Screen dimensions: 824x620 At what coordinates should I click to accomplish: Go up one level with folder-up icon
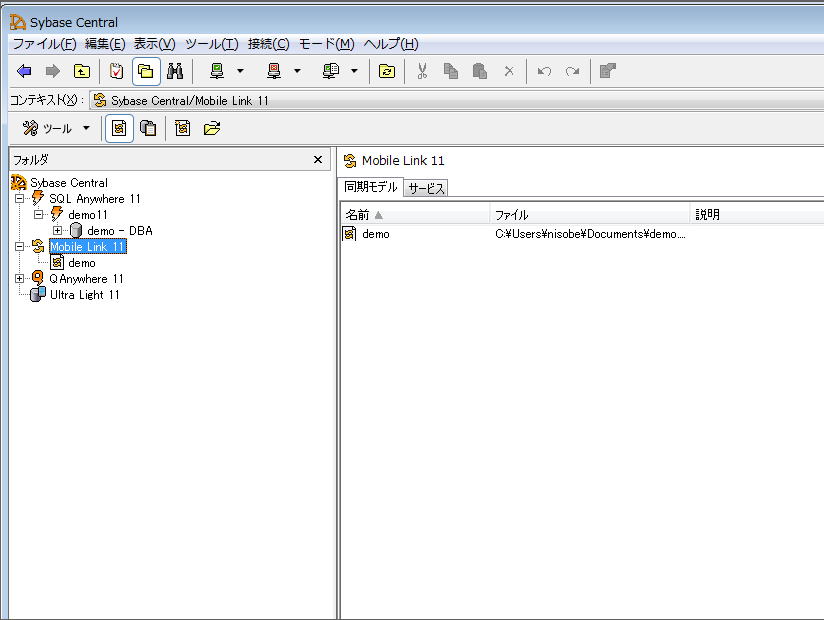coord(82,71)
